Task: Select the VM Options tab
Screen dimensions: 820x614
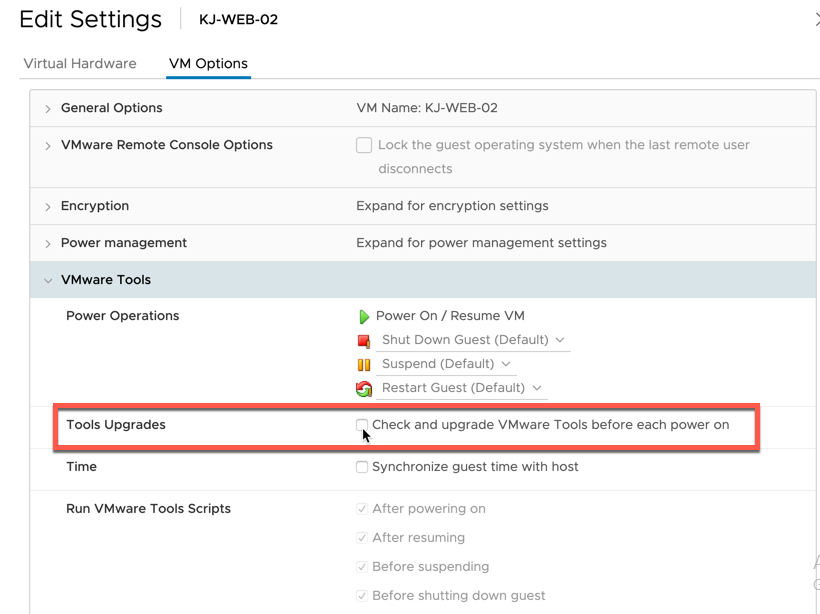Action: (x=208, y=63)
